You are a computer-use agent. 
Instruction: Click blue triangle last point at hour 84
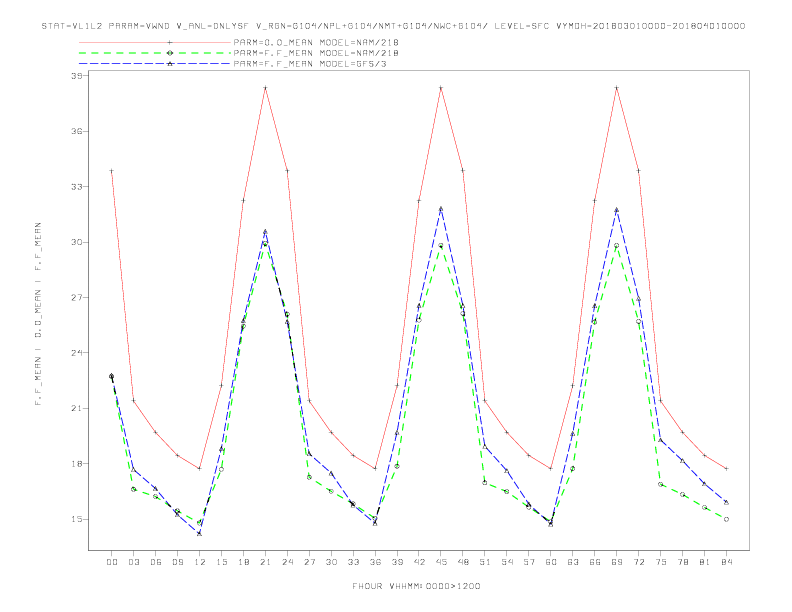(x=726, y=502)
